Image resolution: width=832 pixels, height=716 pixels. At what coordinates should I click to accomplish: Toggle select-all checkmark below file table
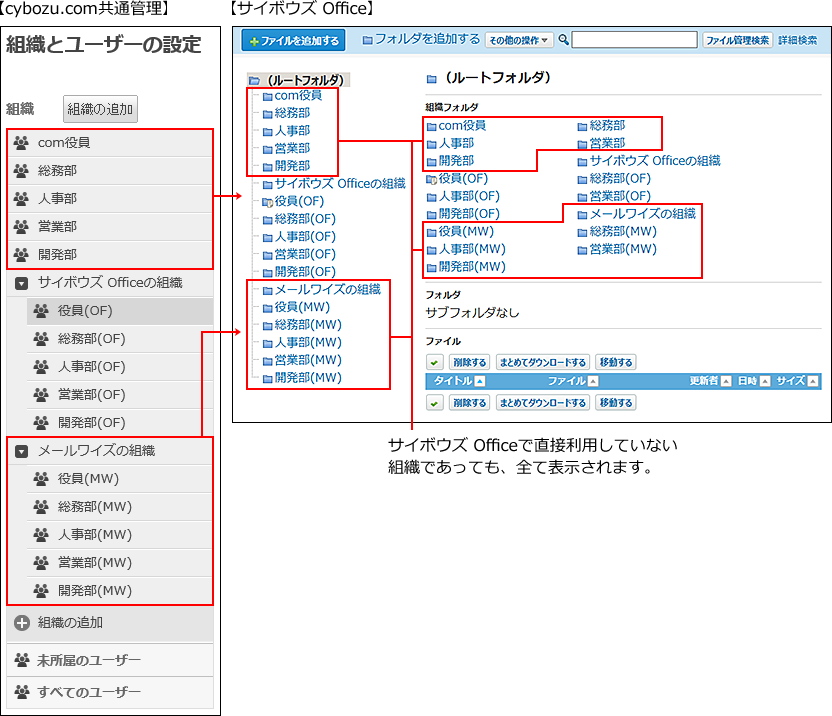(435, 403)
